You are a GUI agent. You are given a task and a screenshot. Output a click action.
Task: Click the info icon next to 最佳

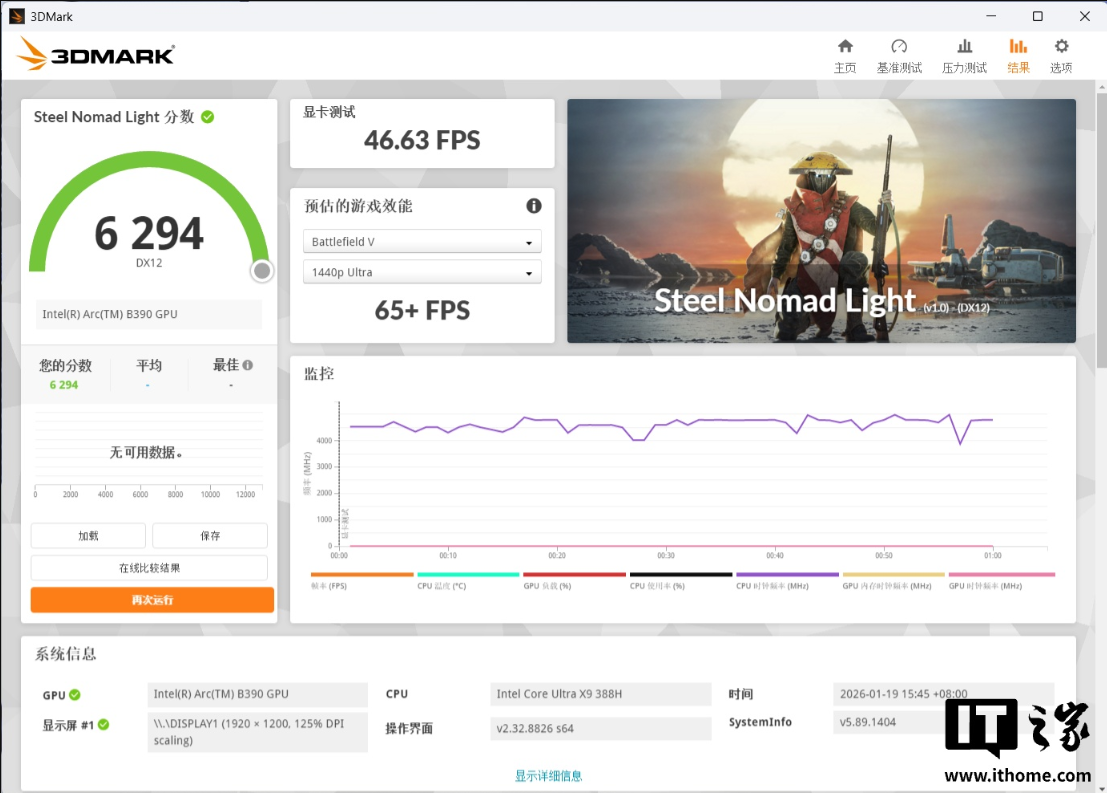click(x=247, y=365)
